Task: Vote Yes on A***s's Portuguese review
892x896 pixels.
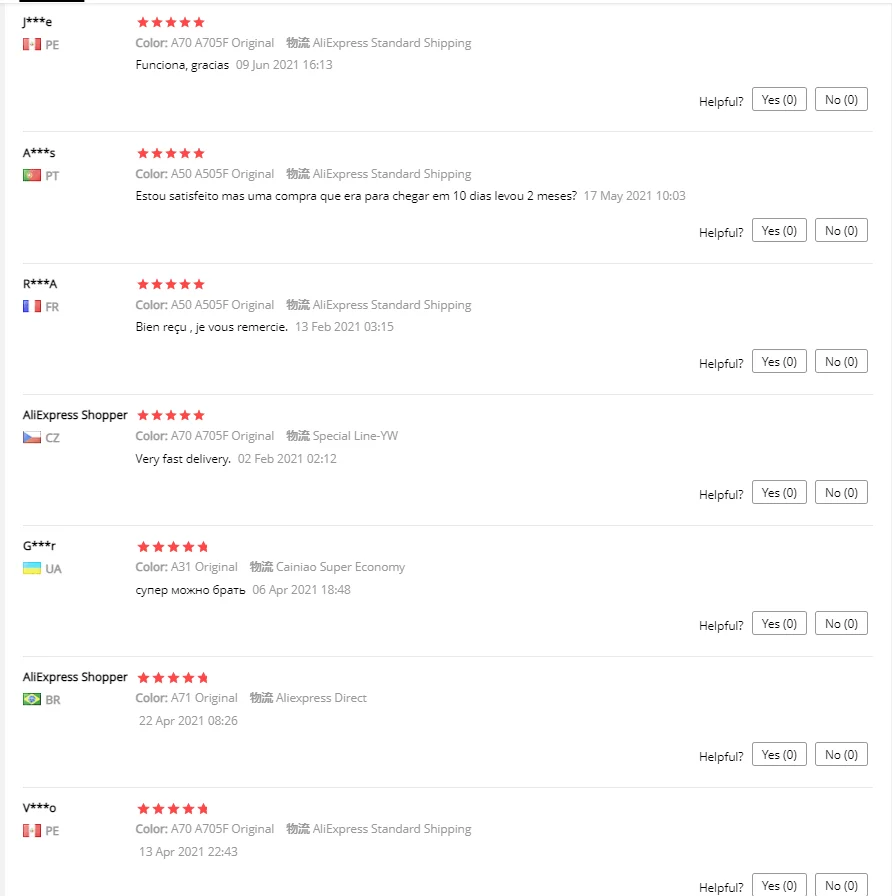Action: 779,230
